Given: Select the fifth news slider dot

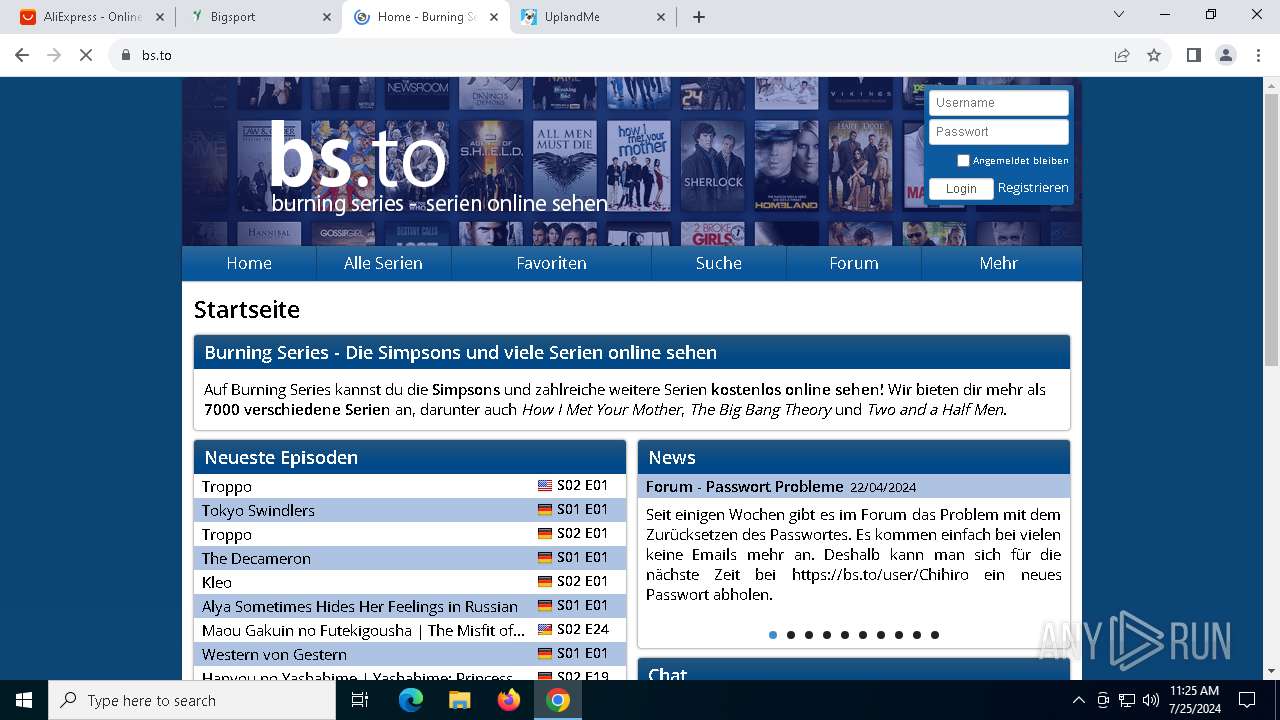Looking at the screenshot, I should 845,635.
